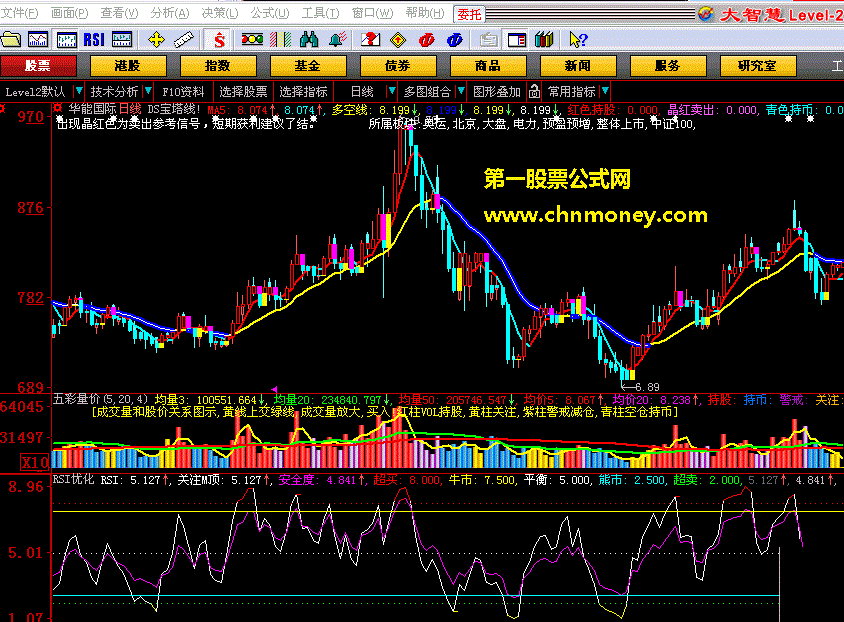The width and height of the screenshot is (844, 622).
Task: Click the chart icon just right of RSI
Action: click(122, 40)
